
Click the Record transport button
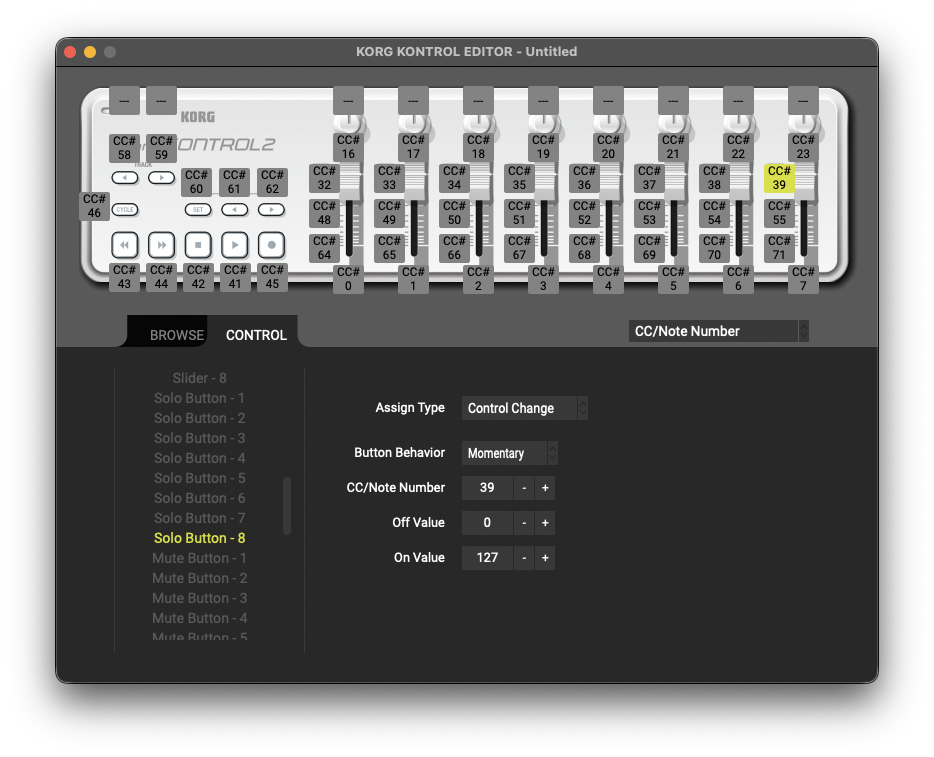pos(272,245)
